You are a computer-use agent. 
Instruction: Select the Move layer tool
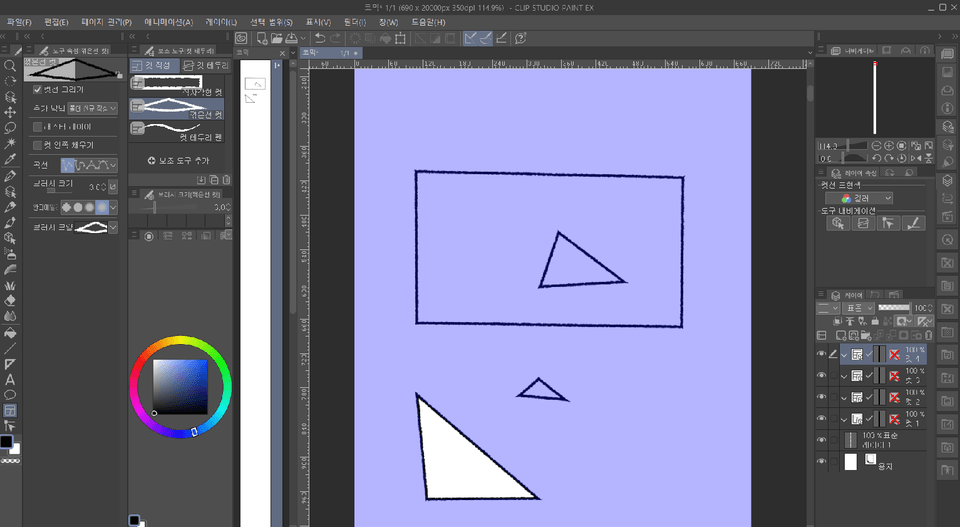(10, 112)
